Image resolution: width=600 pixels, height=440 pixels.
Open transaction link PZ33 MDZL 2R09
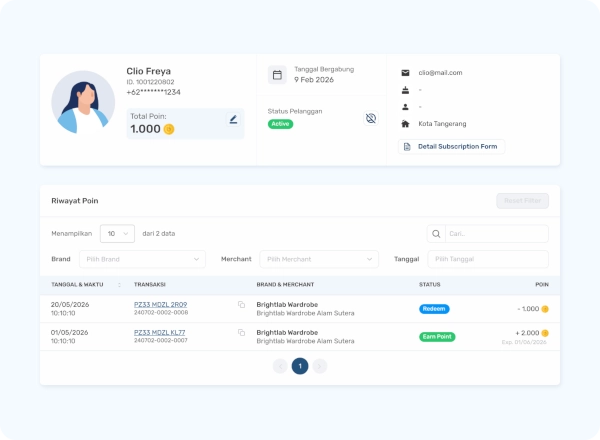160,305
